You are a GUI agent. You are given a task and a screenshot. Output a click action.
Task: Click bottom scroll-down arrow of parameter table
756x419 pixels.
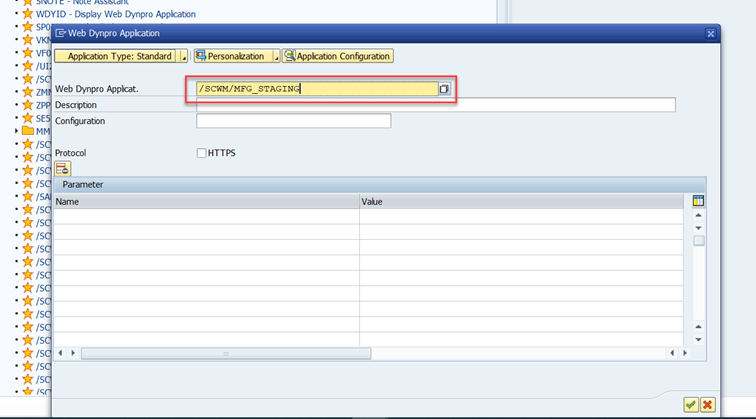tap(698, 339)
